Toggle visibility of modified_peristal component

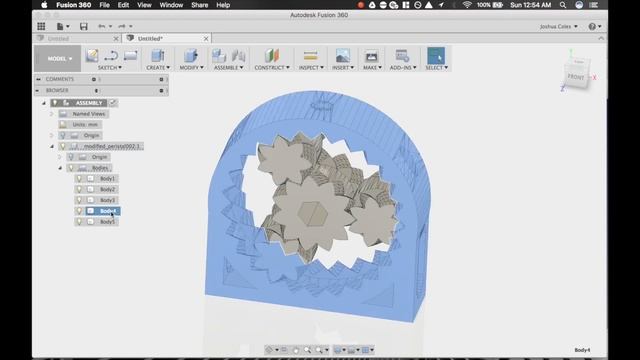(x=63, y=146)
